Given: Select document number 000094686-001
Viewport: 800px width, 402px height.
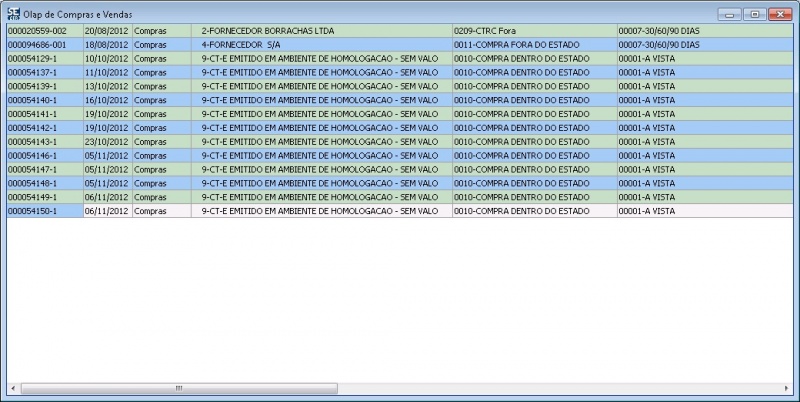Looking at the screenshot, I should click(44, 45).
